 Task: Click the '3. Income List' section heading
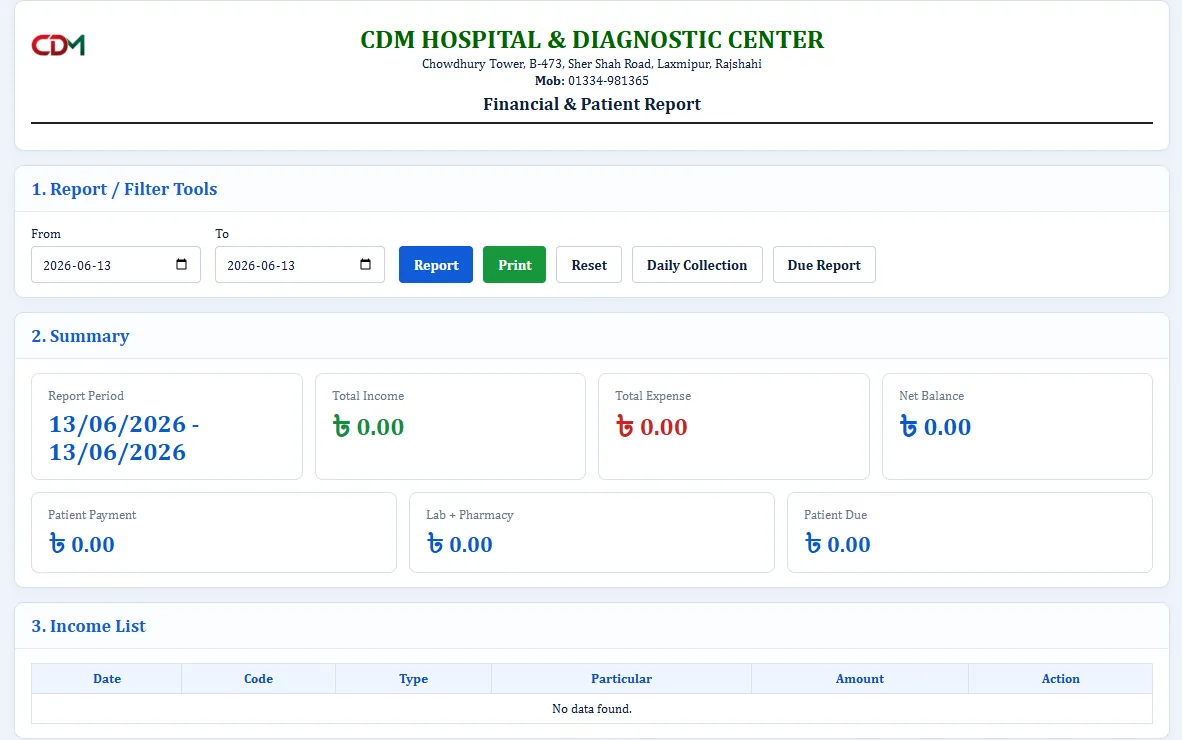point(88,626)
